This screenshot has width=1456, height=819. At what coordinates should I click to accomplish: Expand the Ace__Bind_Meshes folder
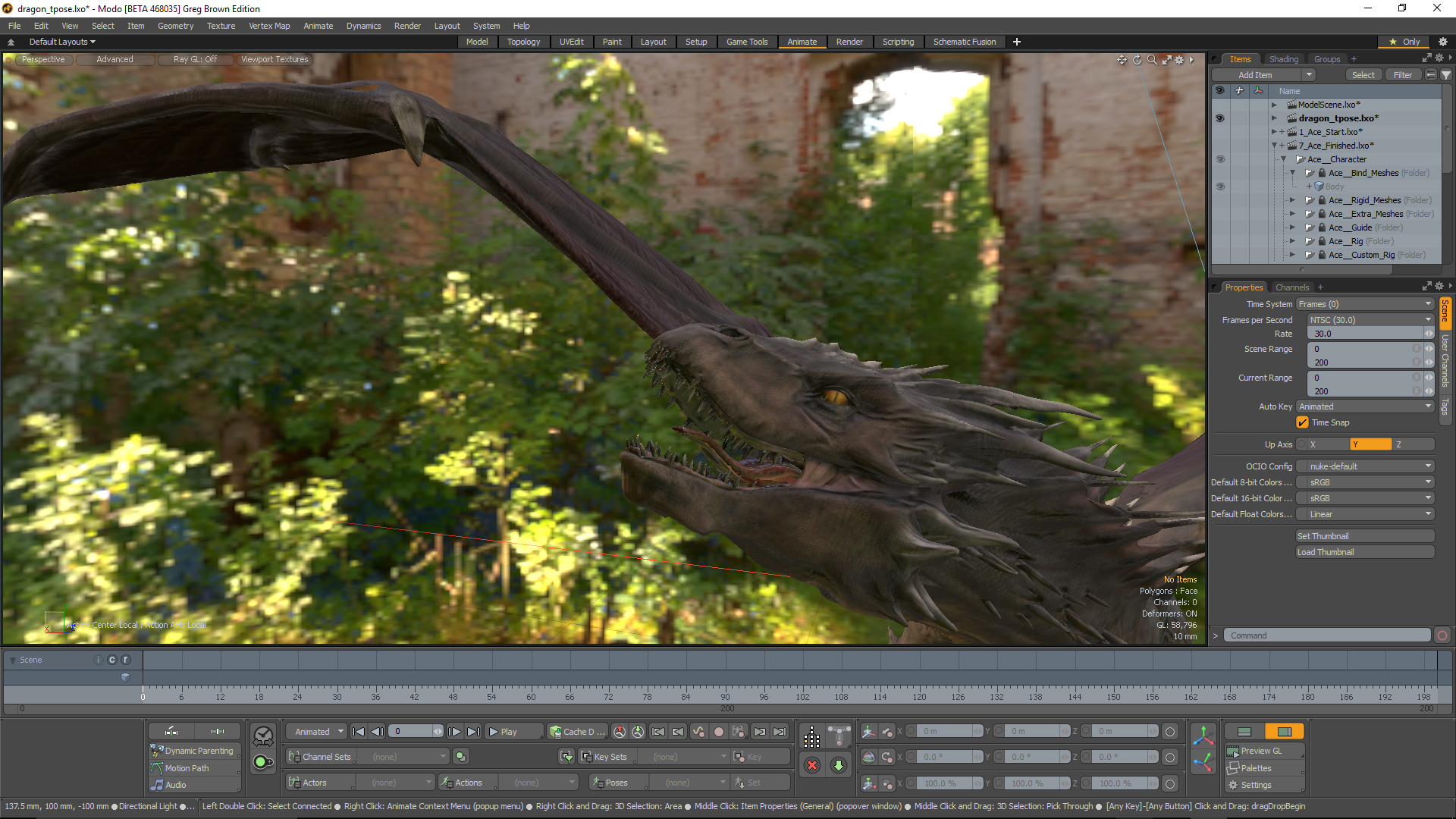click(x=1291, y=172)
